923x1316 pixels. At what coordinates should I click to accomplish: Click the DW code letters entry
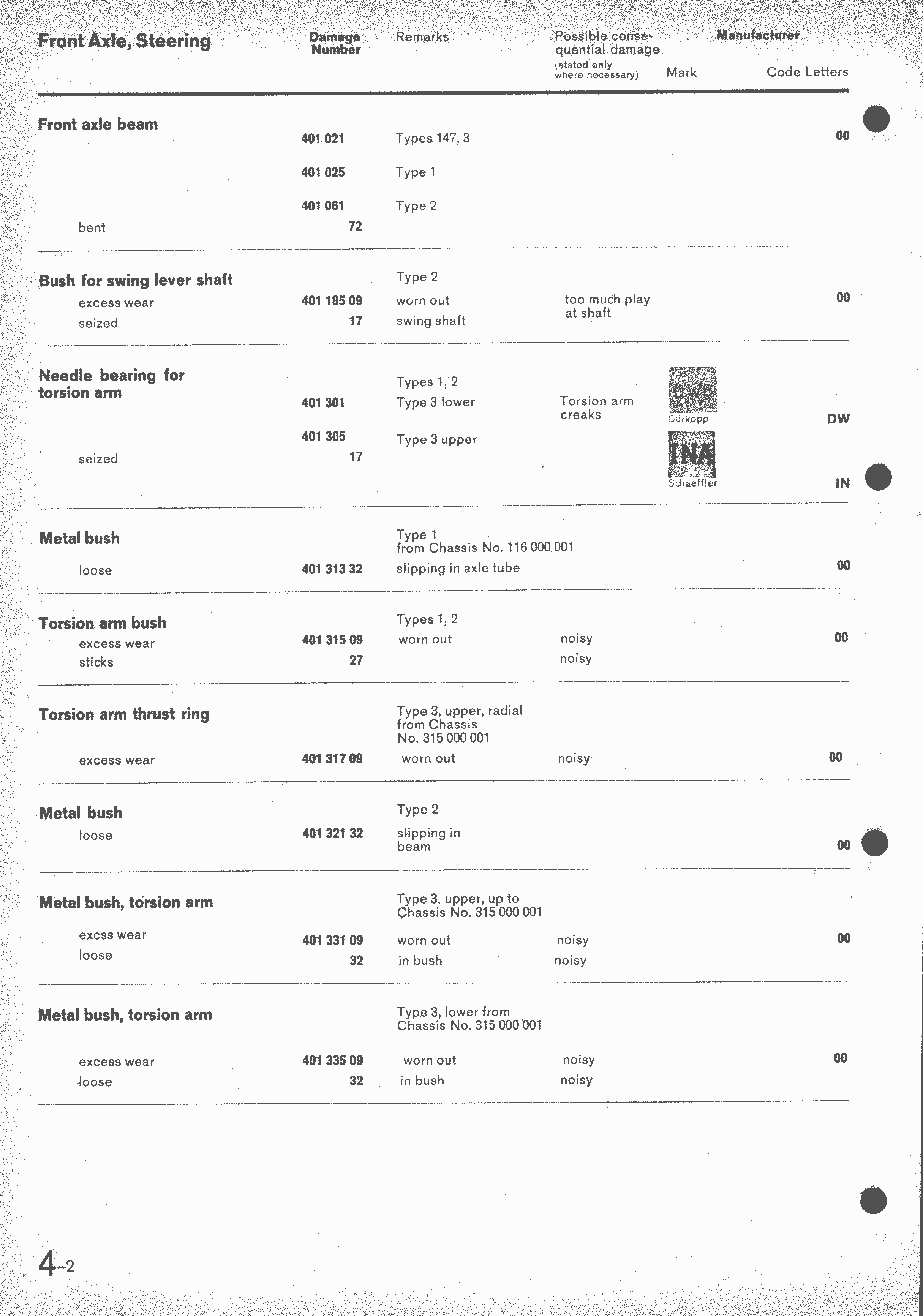(x=838, y=419)
